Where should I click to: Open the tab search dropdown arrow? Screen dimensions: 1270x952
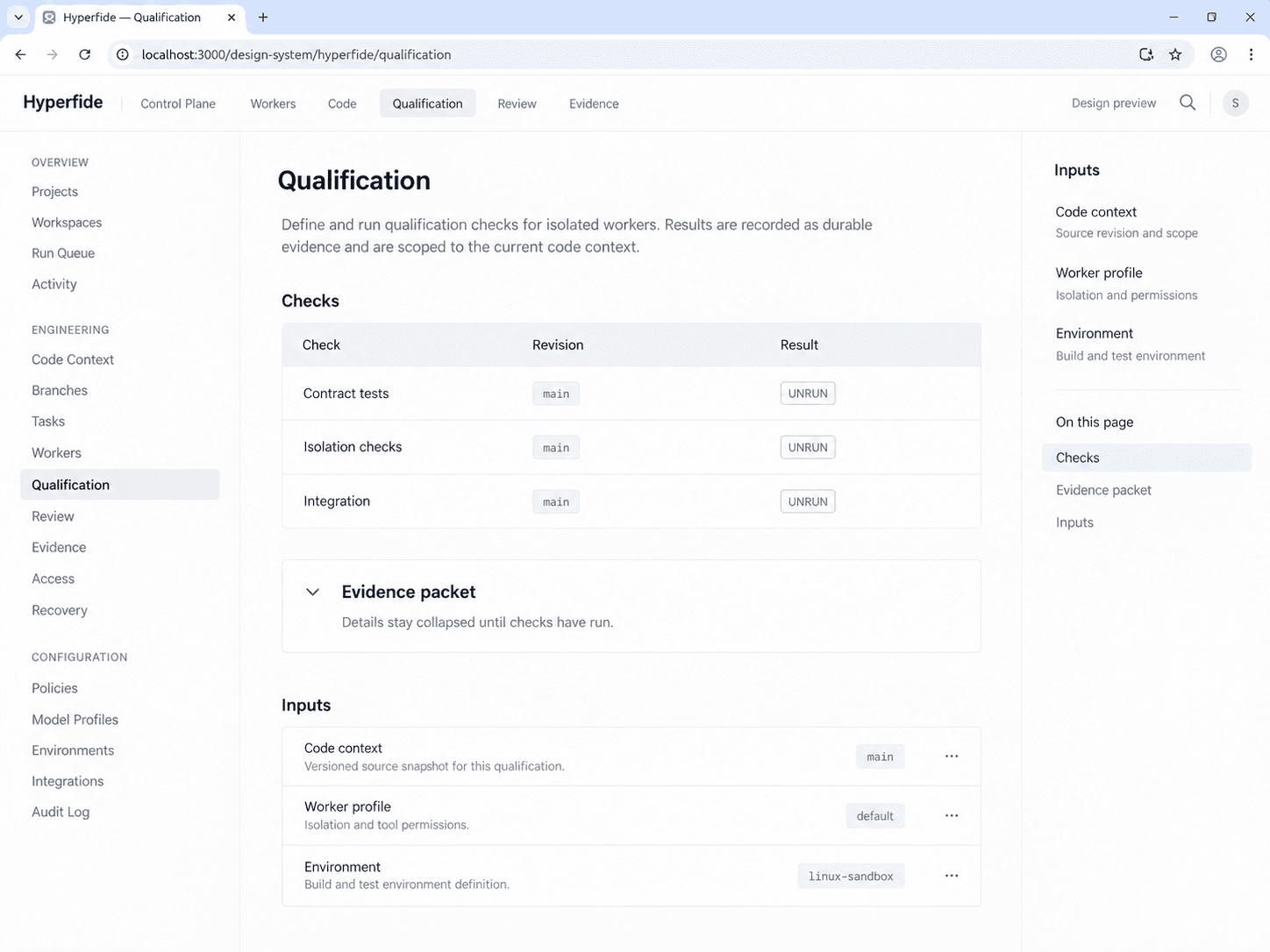pos(18,18)
